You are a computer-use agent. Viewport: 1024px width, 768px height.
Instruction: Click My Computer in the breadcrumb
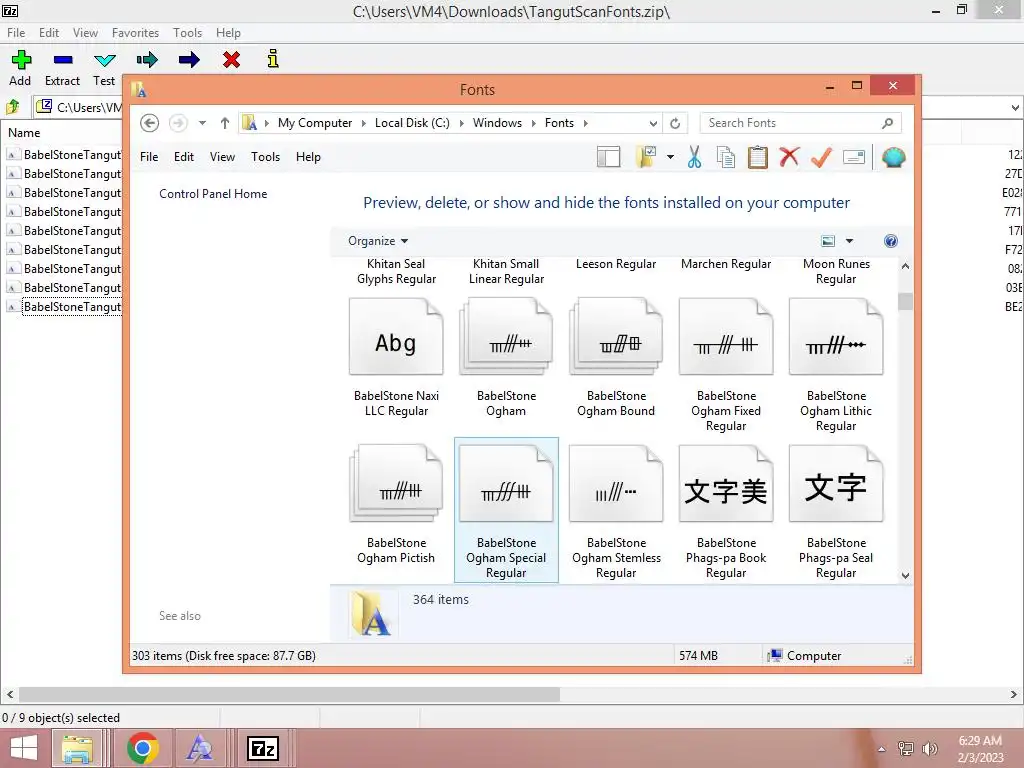[315, 123]
